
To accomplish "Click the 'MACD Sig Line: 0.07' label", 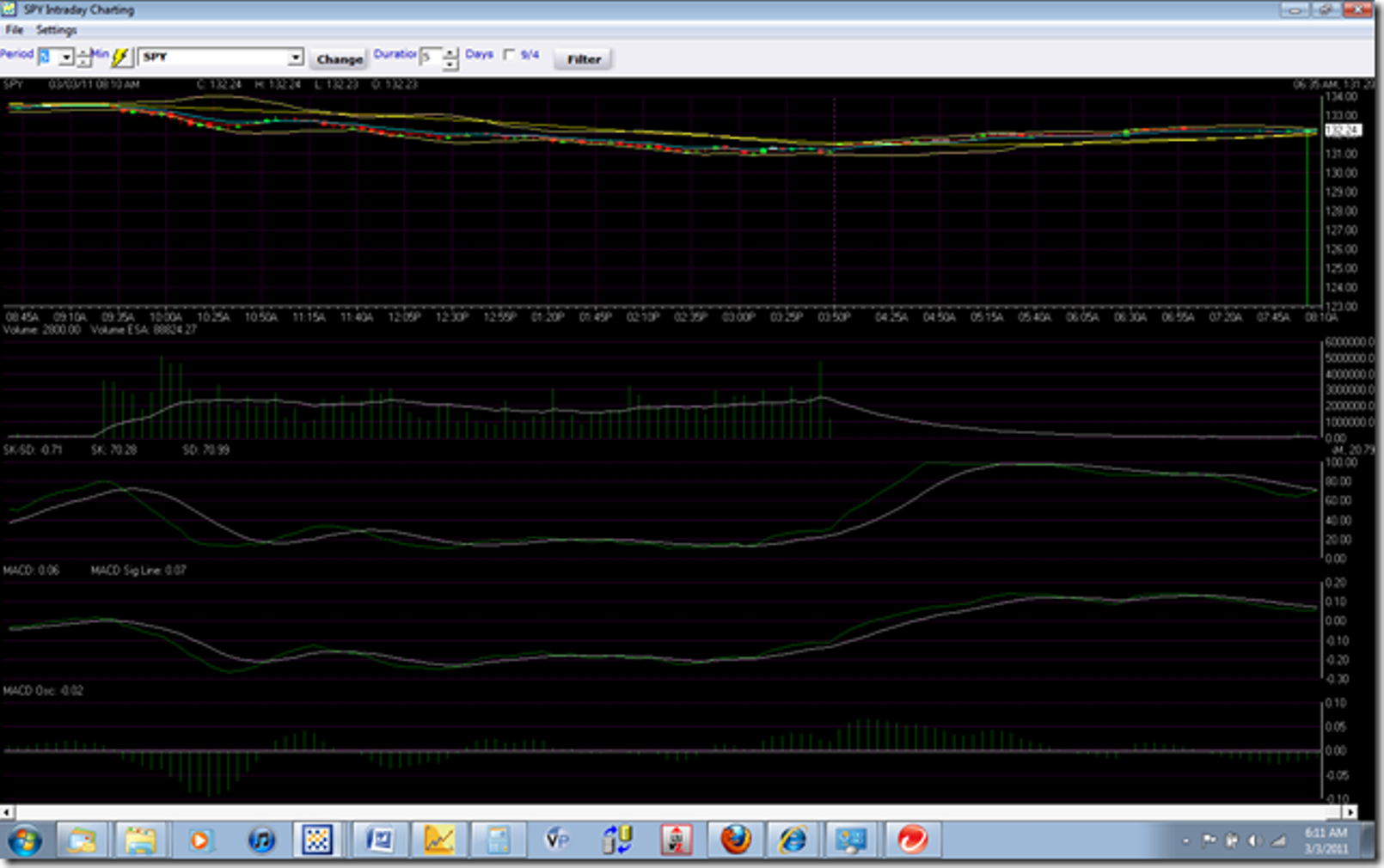I will [138, 570].
